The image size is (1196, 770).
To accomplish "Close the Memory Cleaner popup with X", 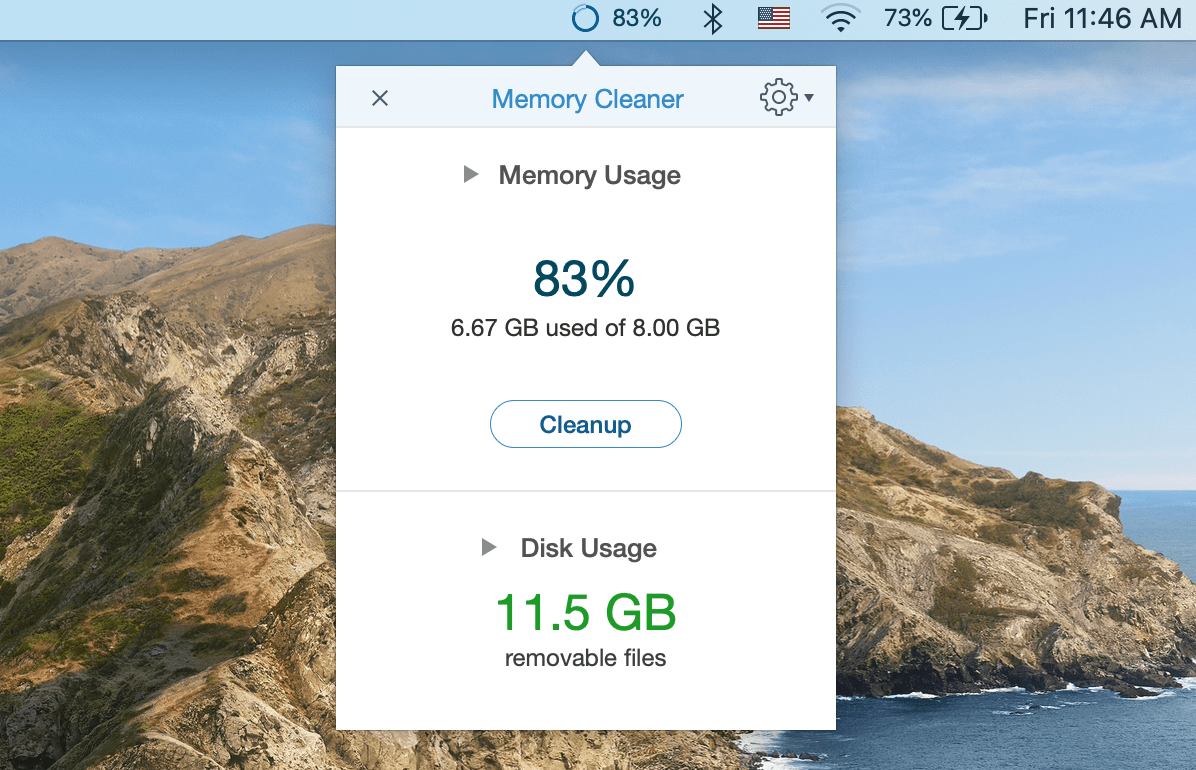I will coord(380,98).
